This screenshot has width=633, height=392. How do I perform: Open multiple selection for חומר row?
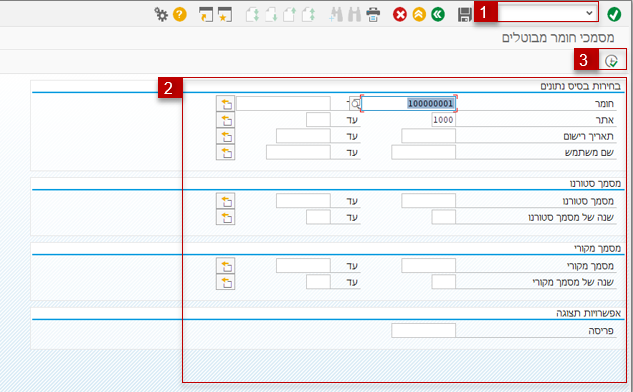tap(225, 104)
